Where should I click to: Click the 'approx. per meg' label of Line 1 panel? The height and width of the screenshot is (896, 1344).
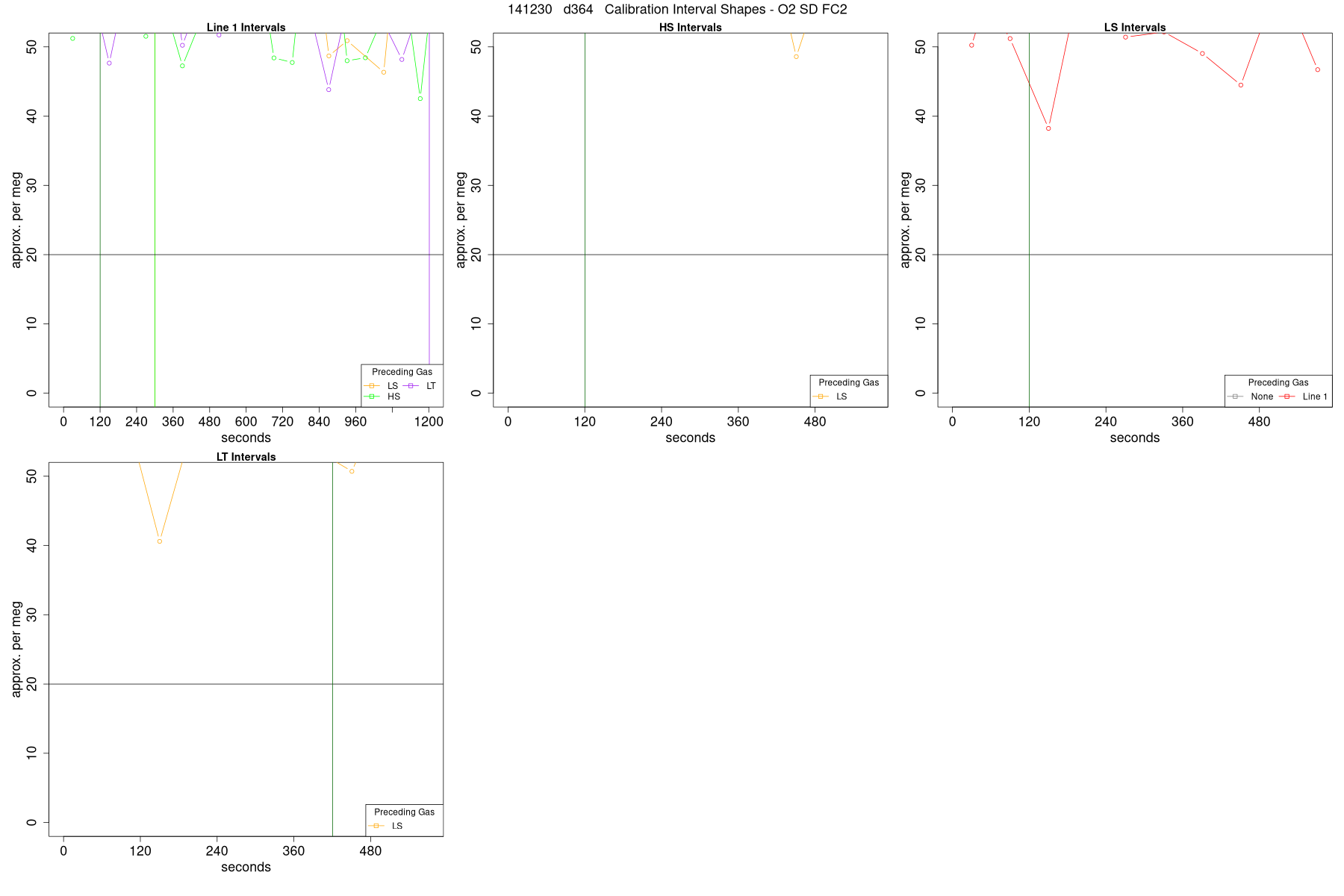(16, 220)
